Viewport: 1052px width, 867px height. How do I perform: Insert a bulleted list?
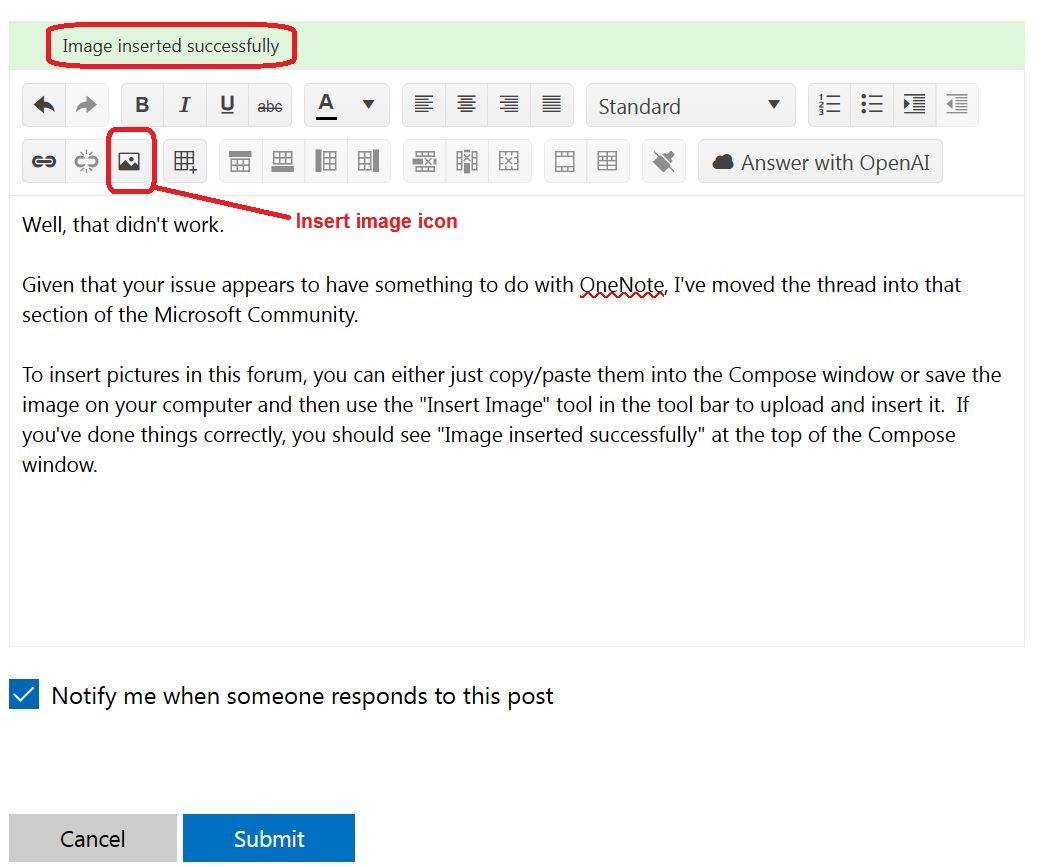tap(872, 105)
